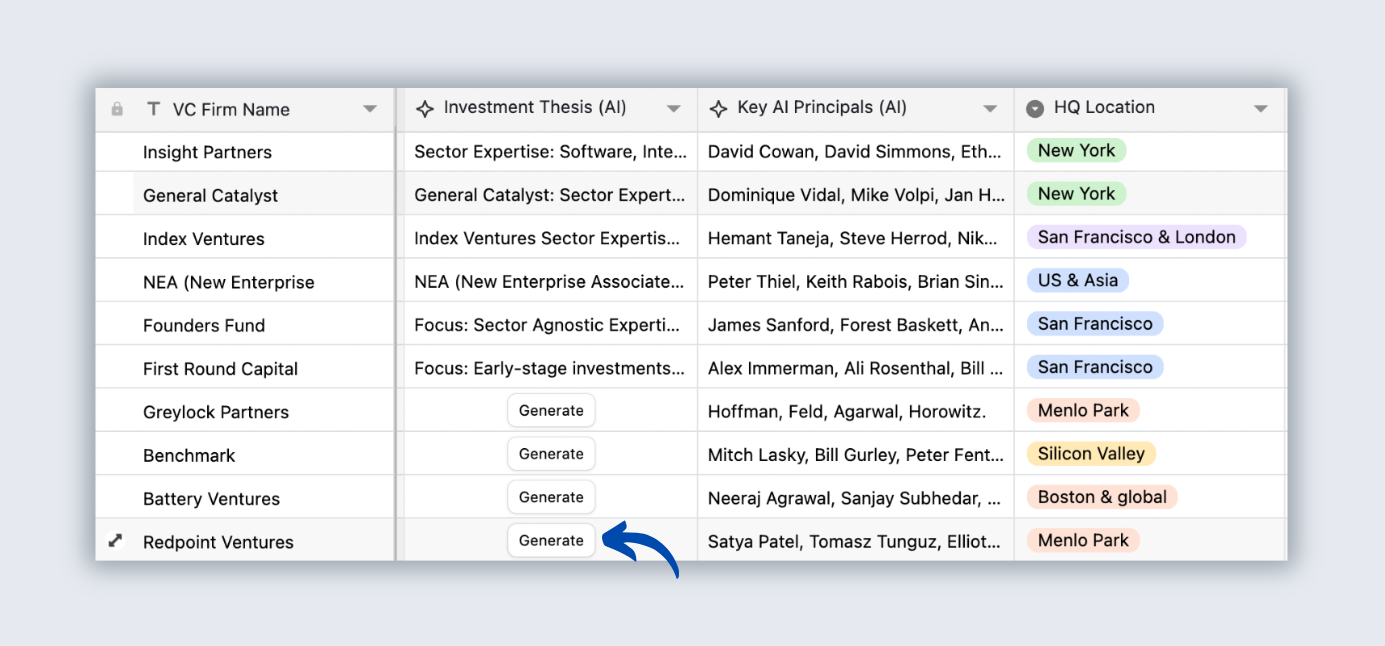1385x646 pixels.
Task: Open the thesis cell starting 'NEA (New Enterprise Associate'
Action: [x=550, y=282]
